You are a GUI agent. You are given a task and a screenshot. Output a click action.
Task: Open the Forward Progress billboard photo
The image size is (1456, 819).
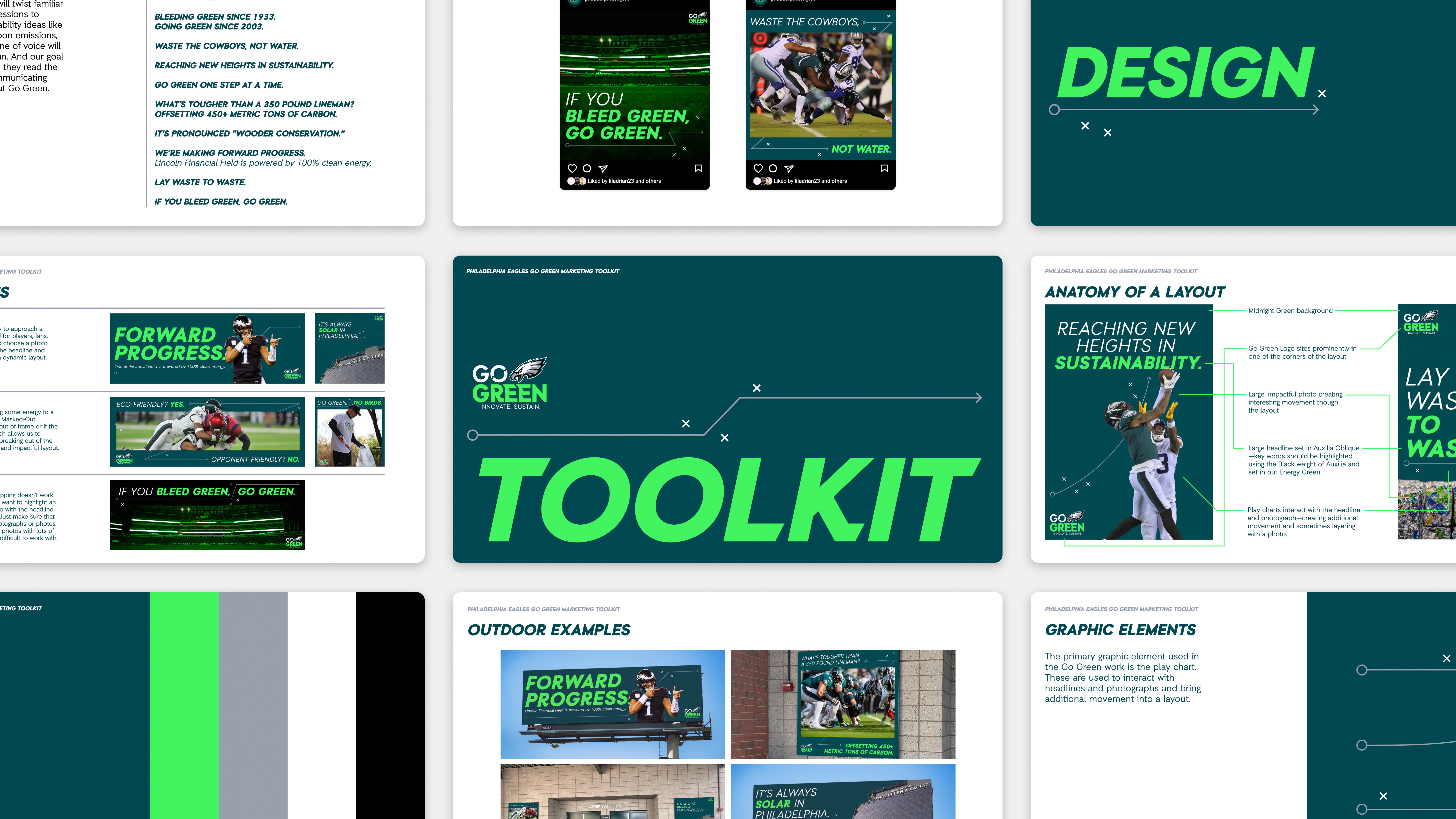click(613, 704)
